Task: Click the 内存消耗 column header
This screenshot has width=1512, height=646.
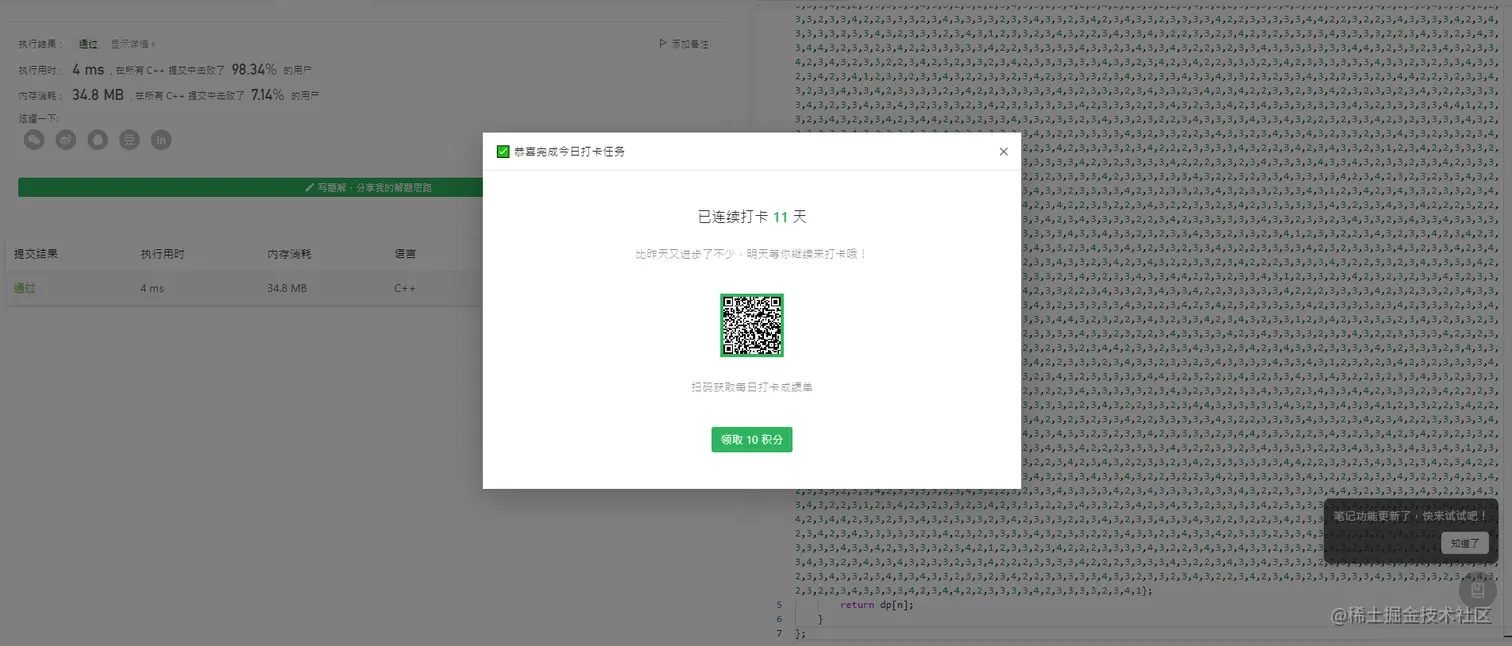Action: click(x=290, y=254)
